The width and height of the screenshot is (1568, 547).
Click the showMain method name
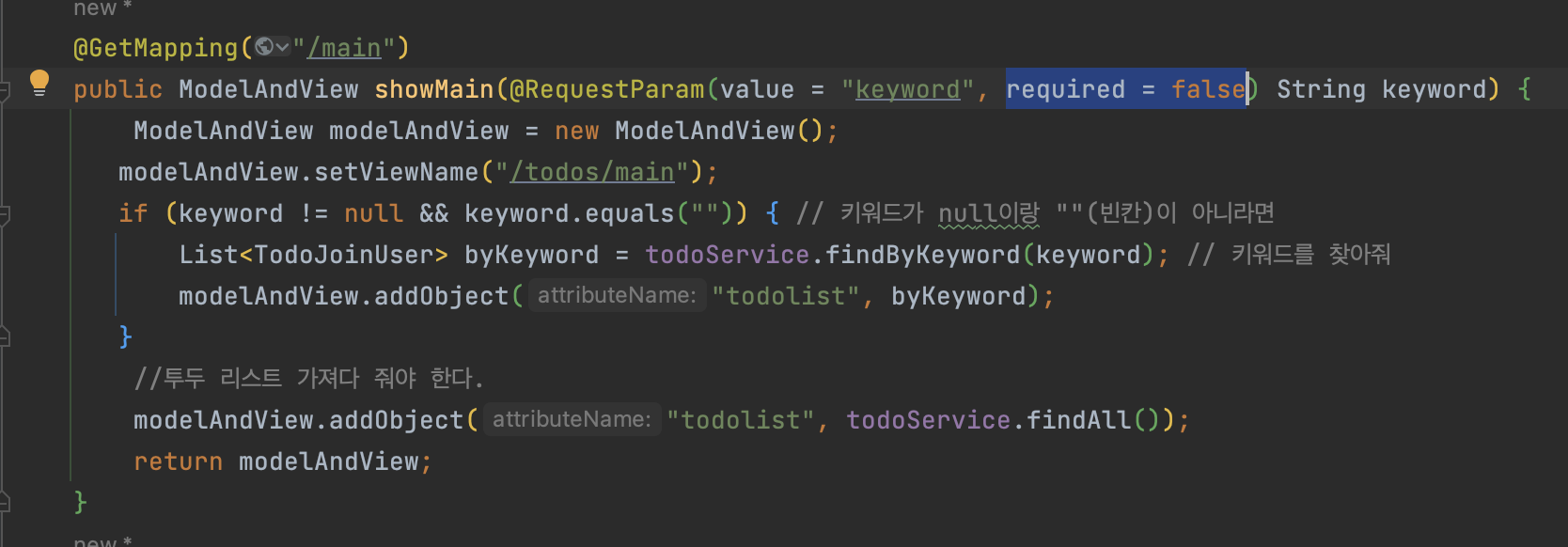(434, 89)
